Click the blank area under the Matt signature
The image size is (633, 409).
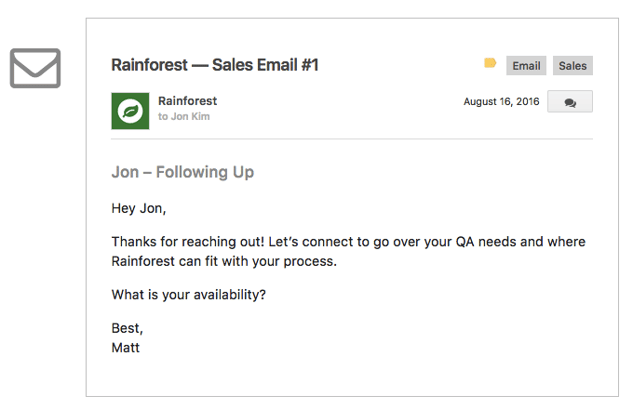352,375
